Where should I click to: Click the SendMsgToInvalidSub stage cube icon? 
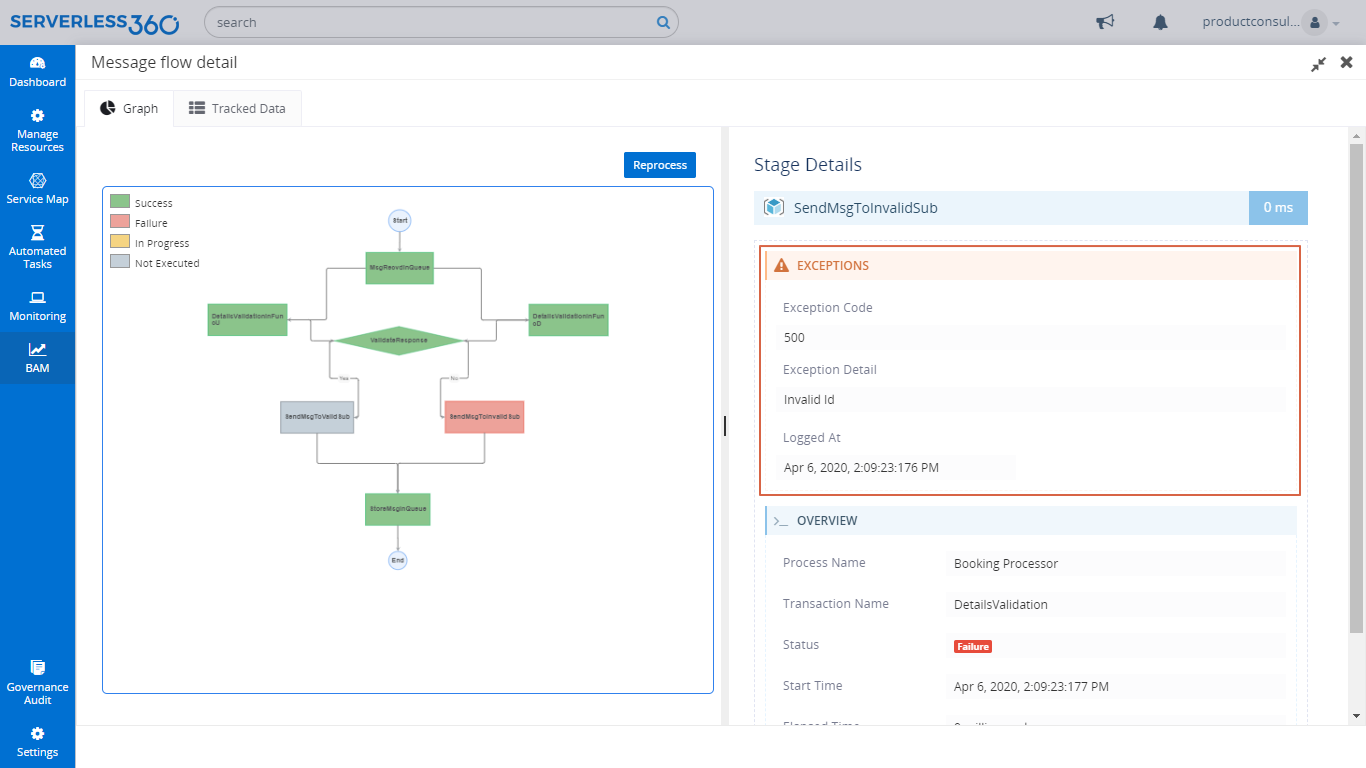pos(773,207)
